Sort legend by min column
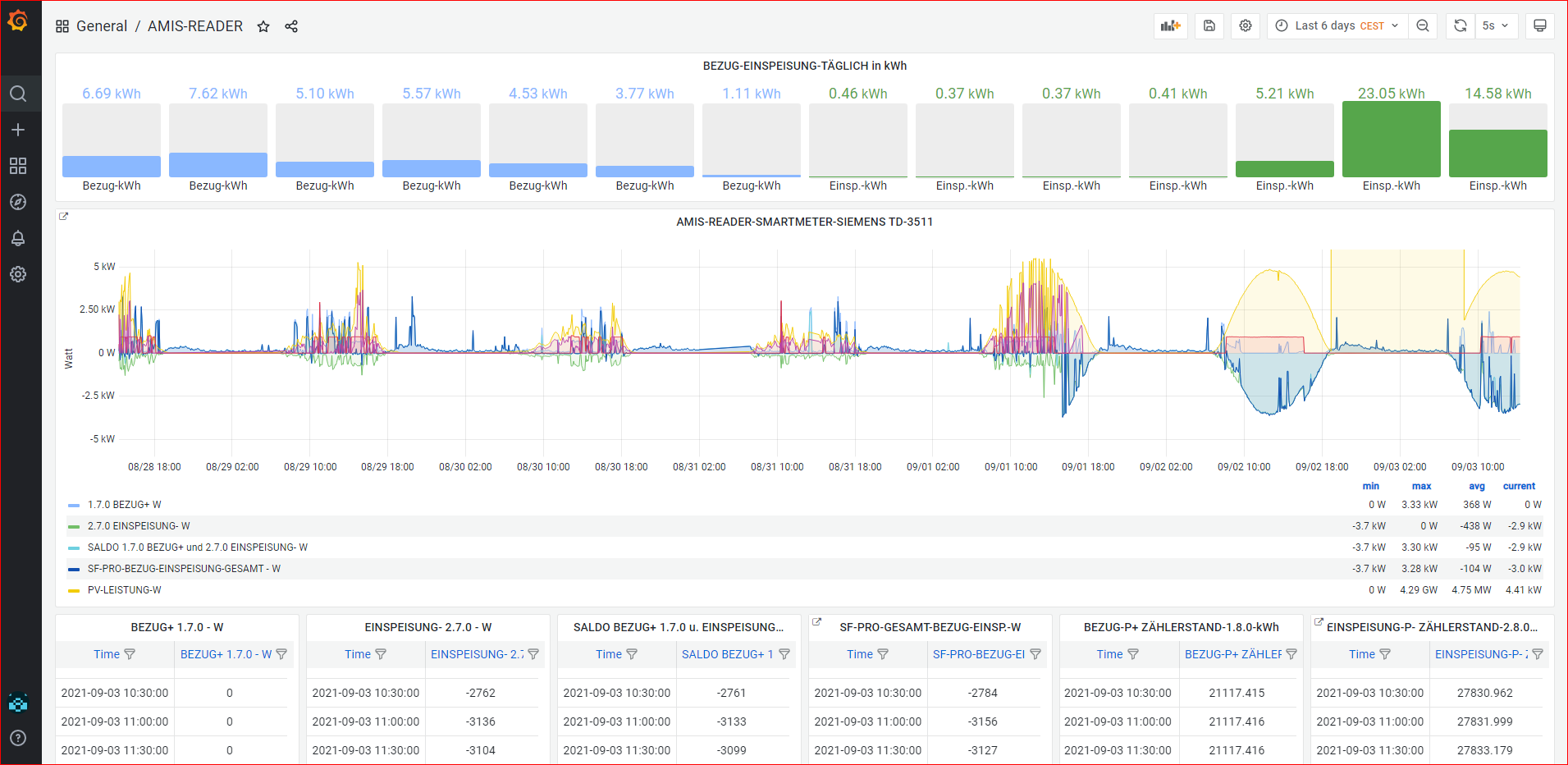The height and width of the screenshot is (765, 1568). click(x=1371, y=486)
